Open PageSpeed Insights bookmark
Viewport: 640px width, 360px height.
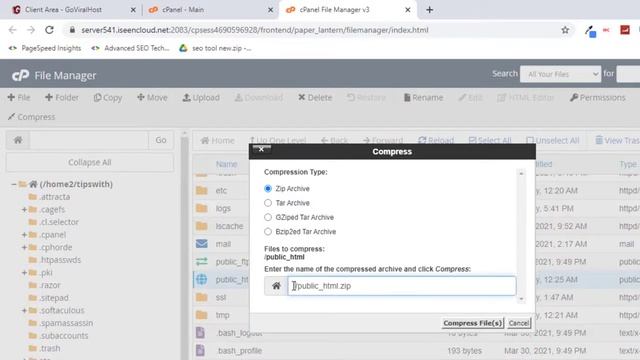tap(45, 48)
